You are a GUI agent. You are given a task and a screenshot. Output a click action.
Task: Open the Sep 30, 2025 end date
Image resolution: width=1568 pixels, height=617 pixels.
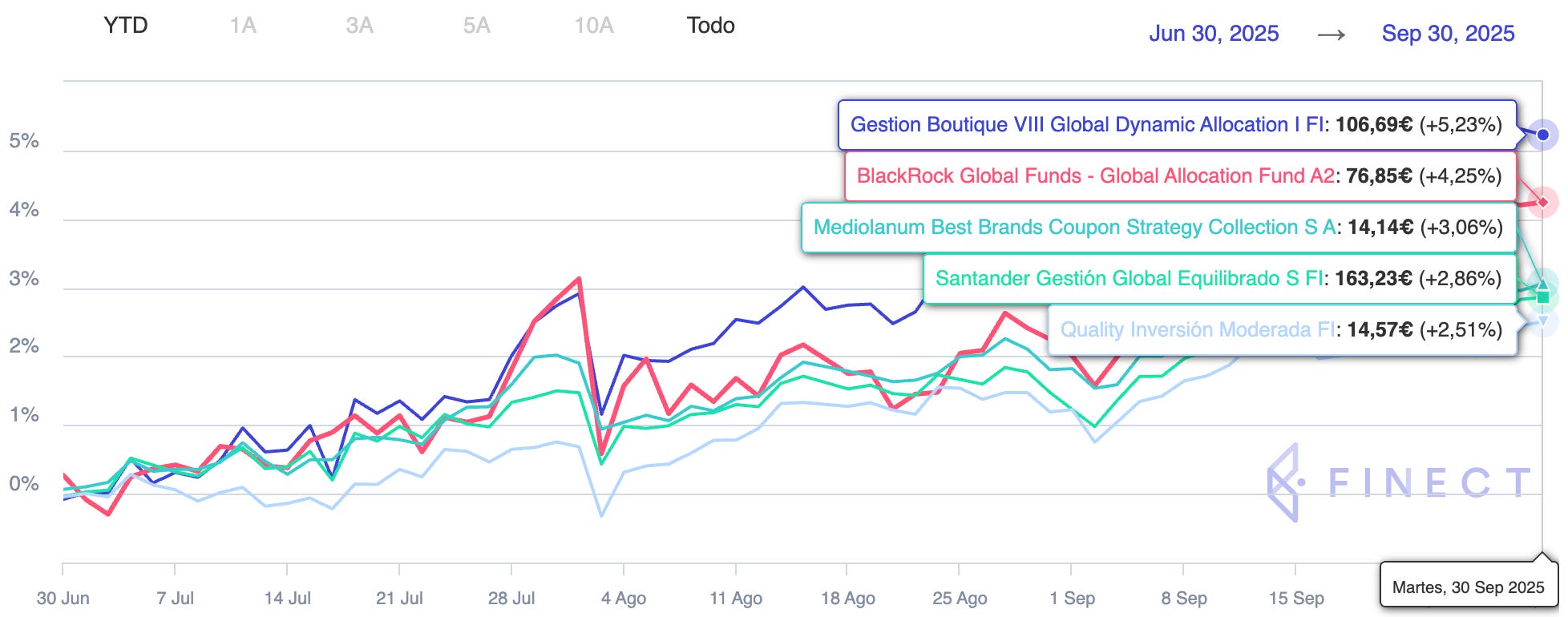click(x=1448, y=34)
